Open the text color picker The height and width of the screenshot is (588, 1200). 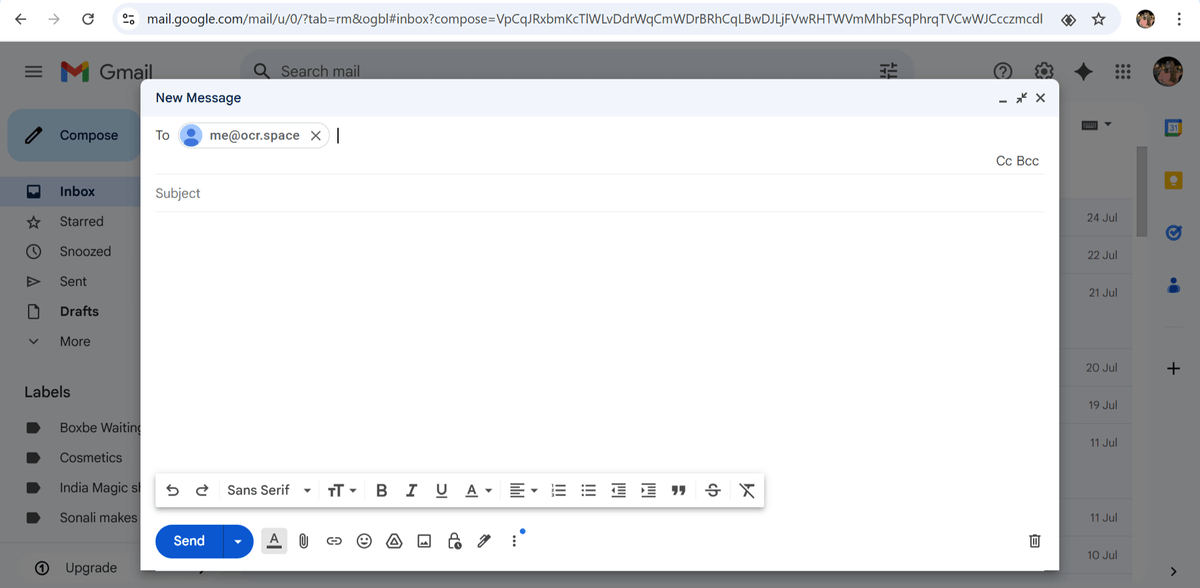pos(478,490)
